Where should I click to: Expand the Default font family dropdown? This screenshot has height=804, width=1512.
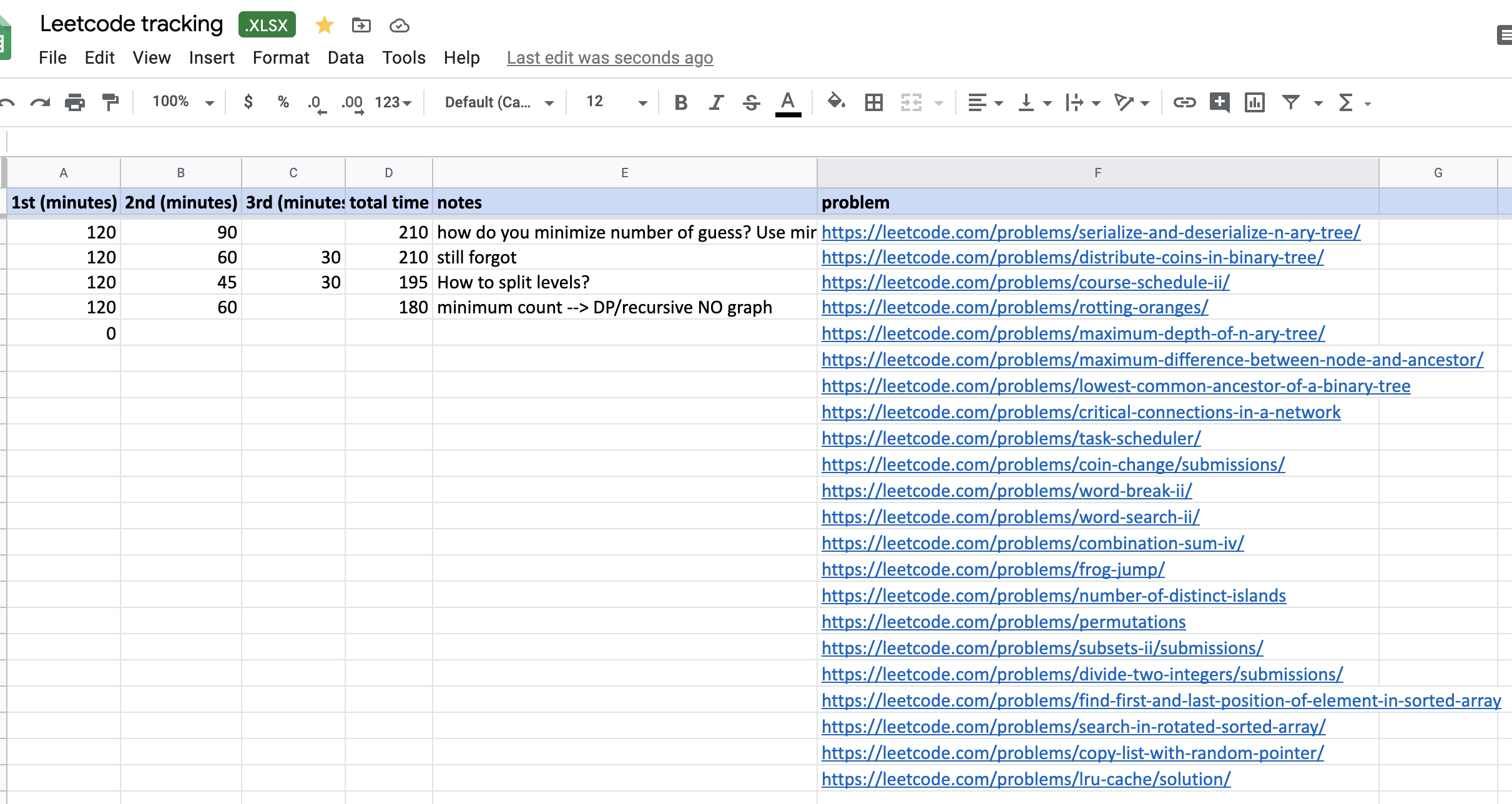coord(499,102)
